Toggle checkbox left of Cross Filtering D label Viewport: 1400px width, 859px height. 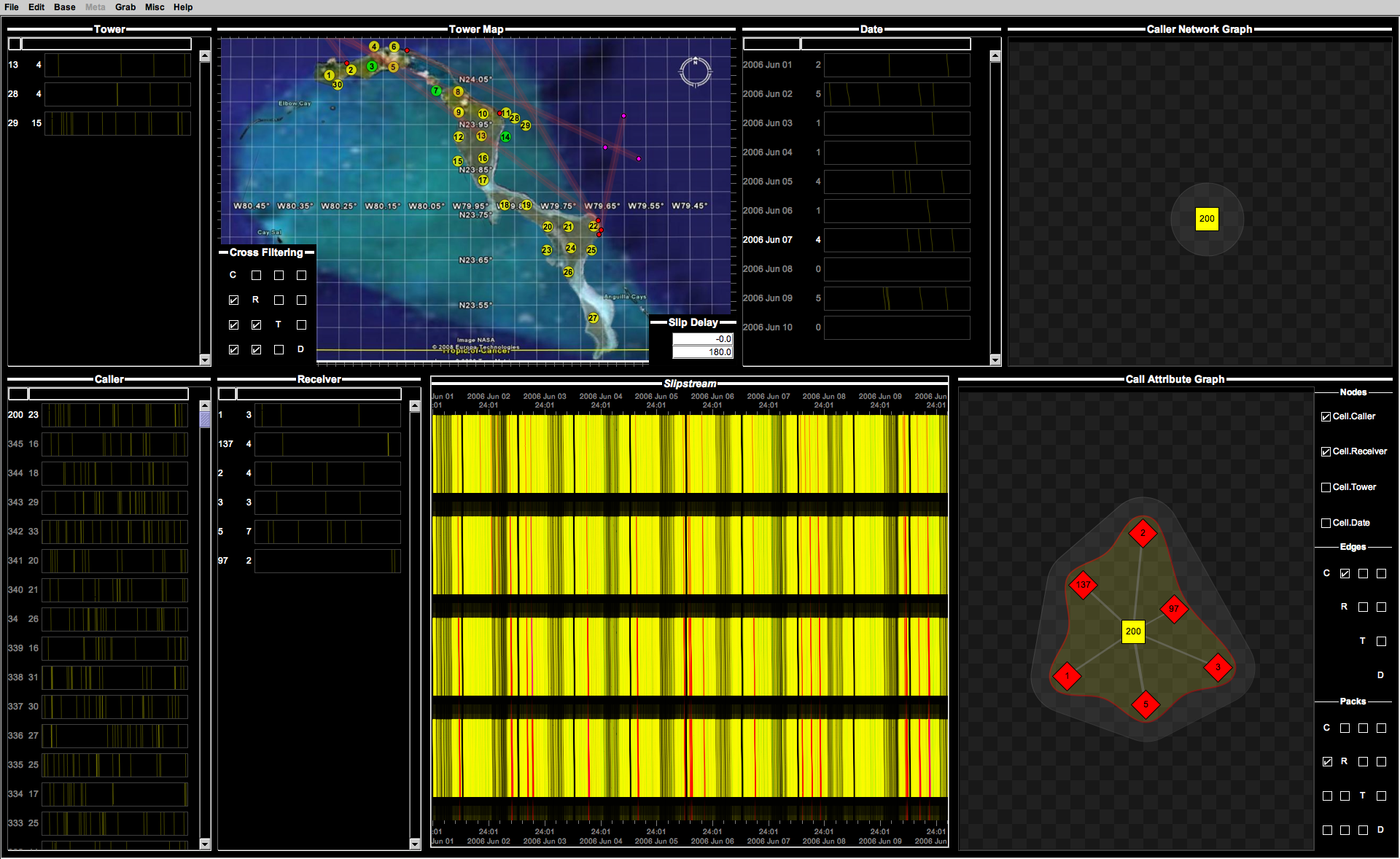click(279, 350)
